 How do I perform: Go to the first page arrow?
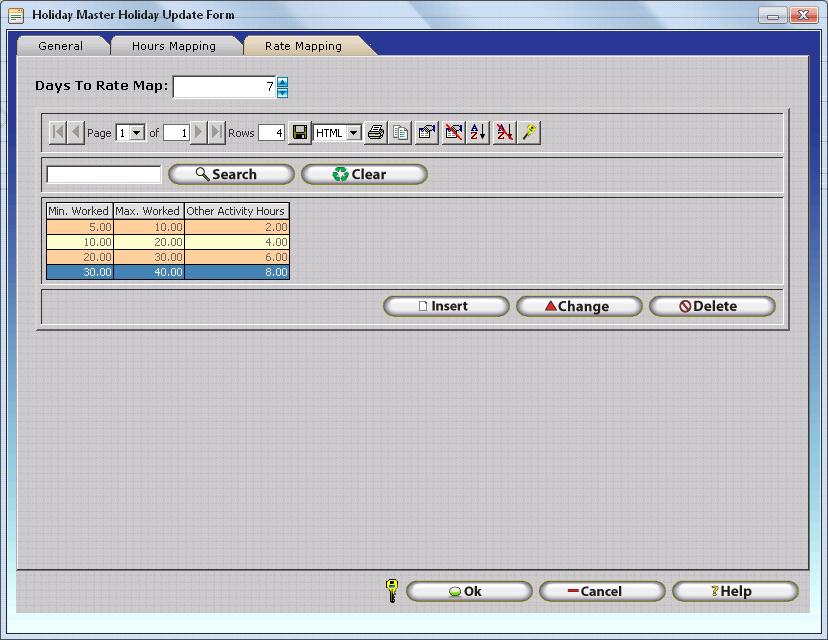point(57,133)
